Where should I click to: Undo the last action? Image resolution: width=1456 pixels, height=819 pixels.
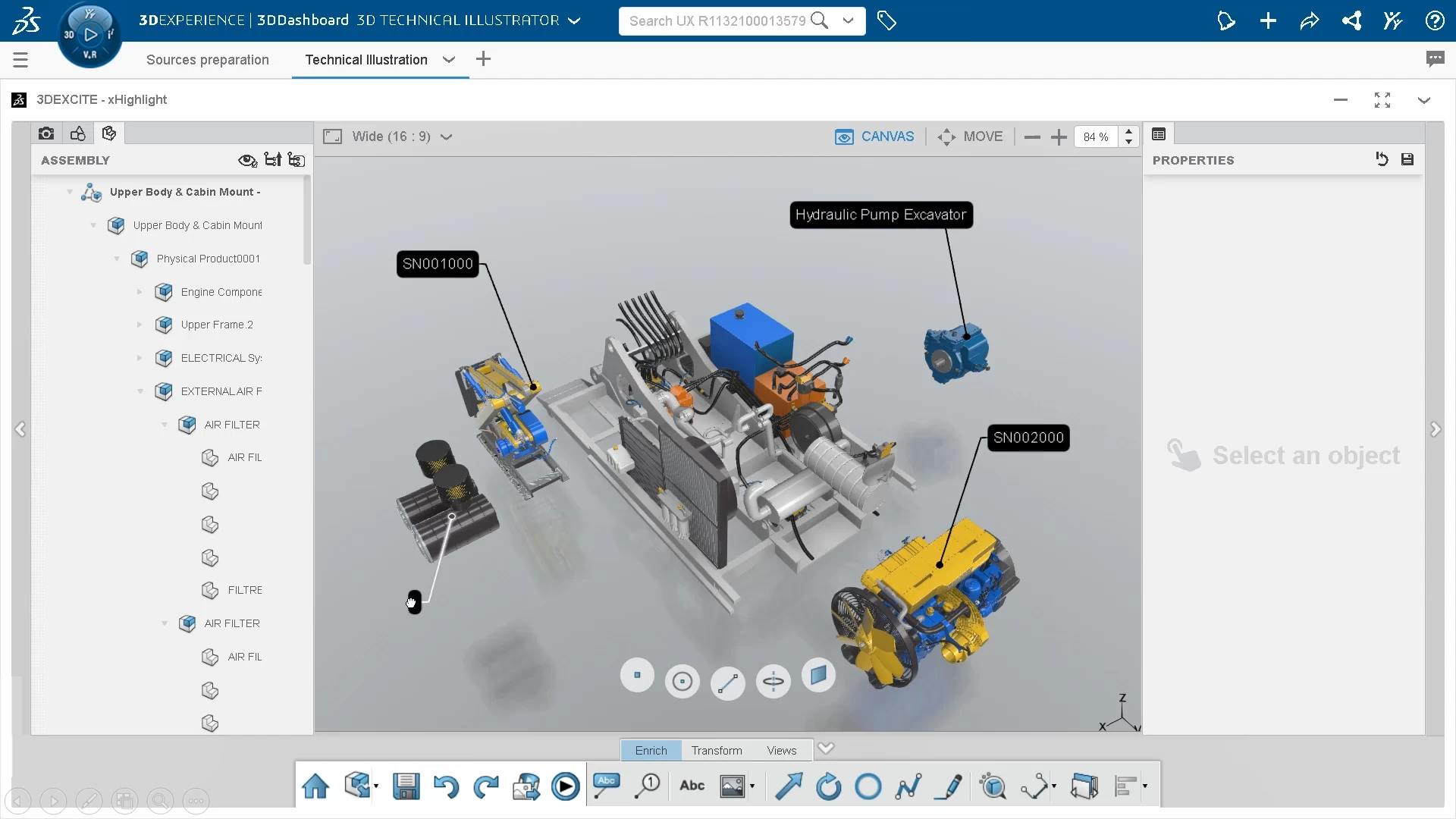(446, 788)
